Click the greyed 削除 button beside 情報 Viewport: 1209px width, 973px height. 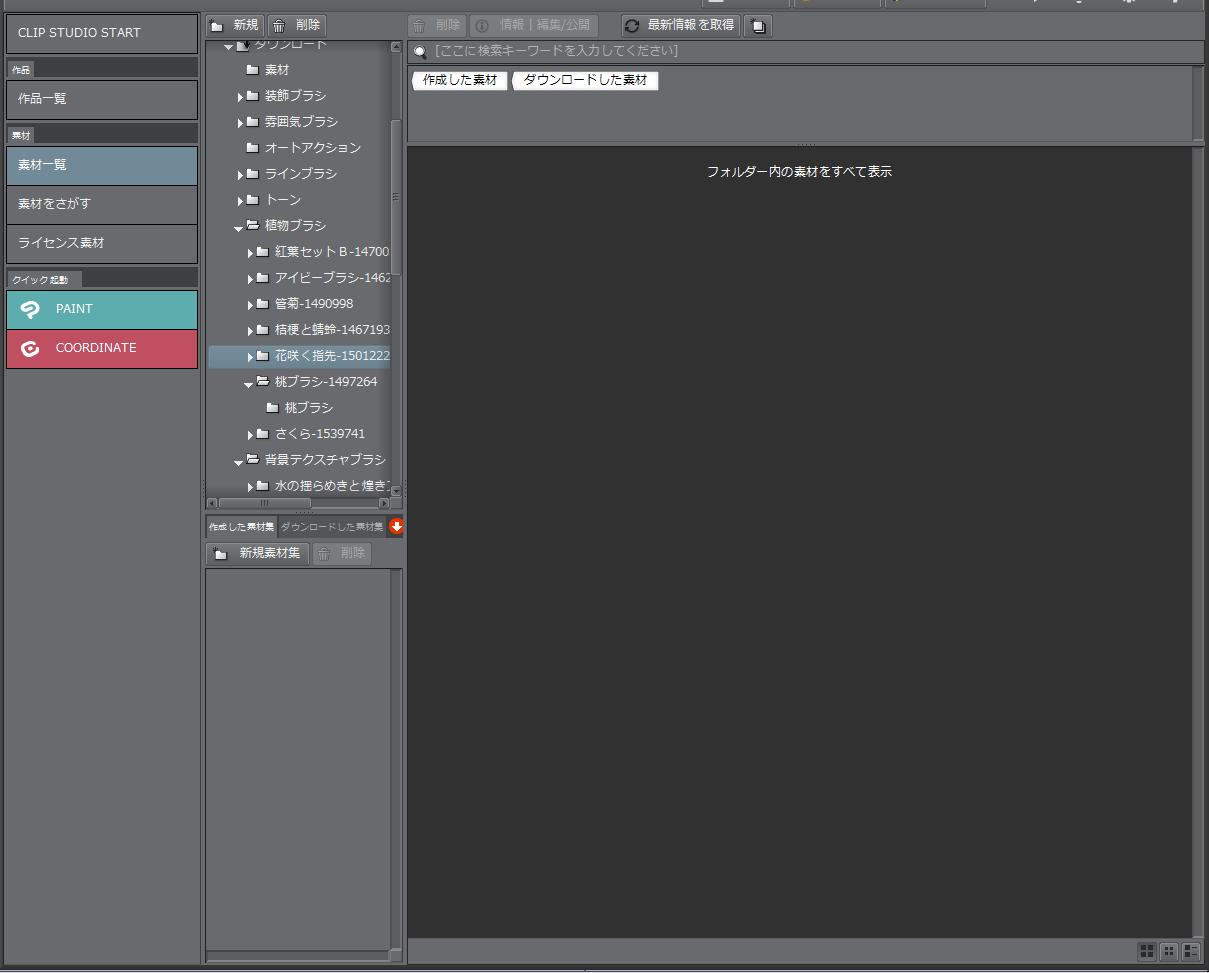(x=437, y=25)
